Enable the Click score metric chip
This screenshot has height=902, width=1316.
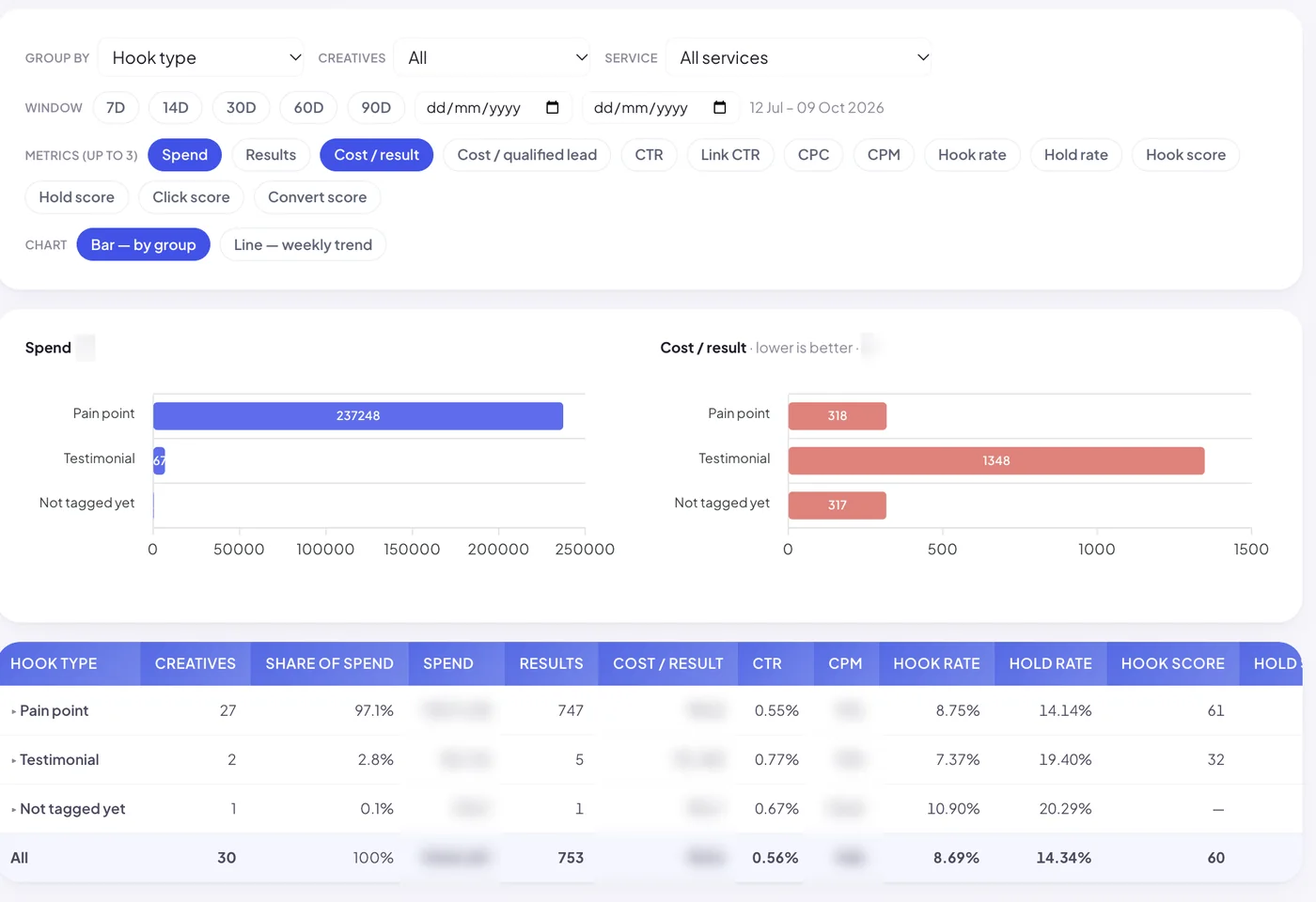click(191, 197)
